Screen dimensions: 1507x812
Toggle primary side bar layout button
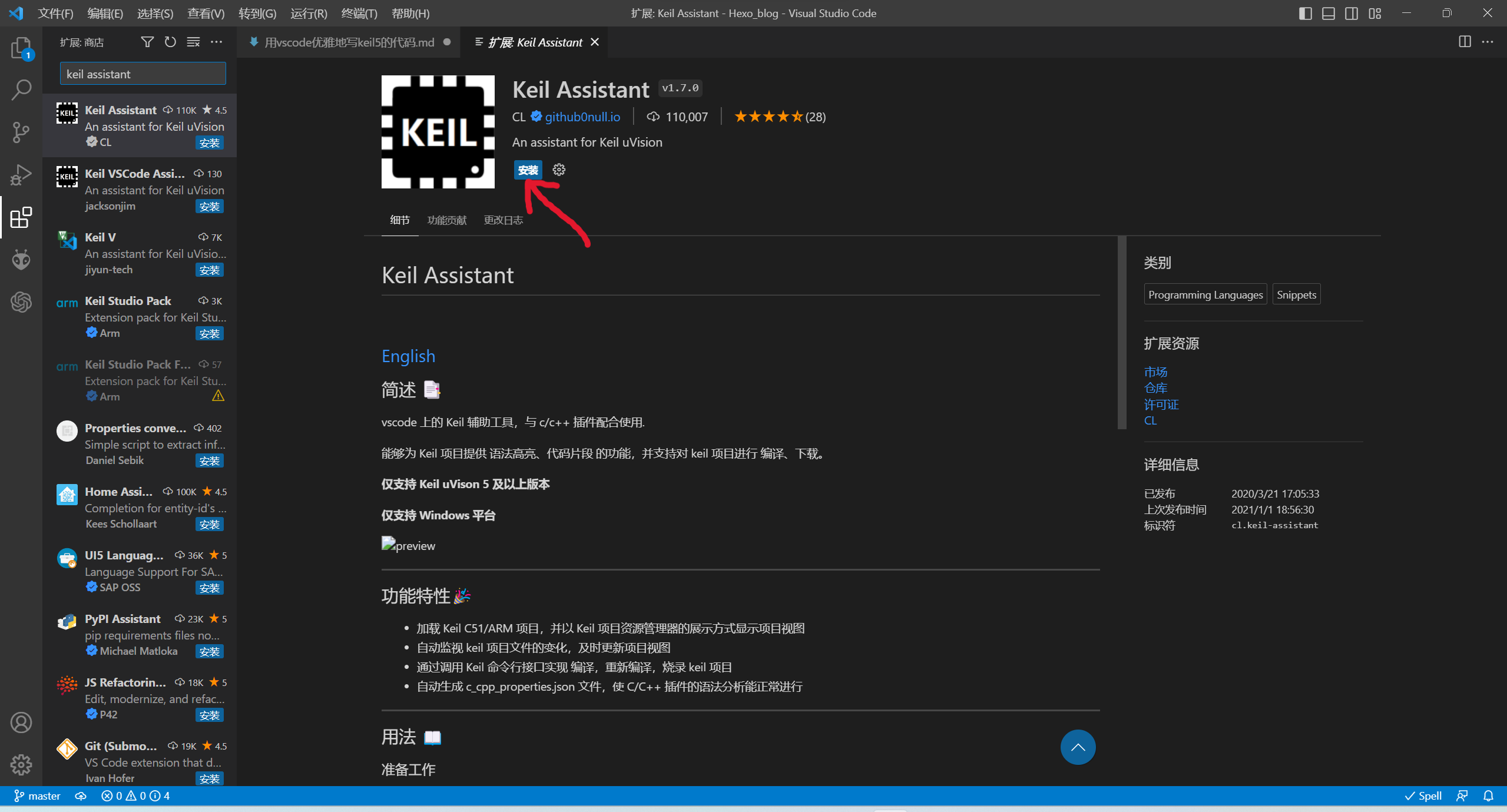pyautogui.click(x=1305, y=13)
